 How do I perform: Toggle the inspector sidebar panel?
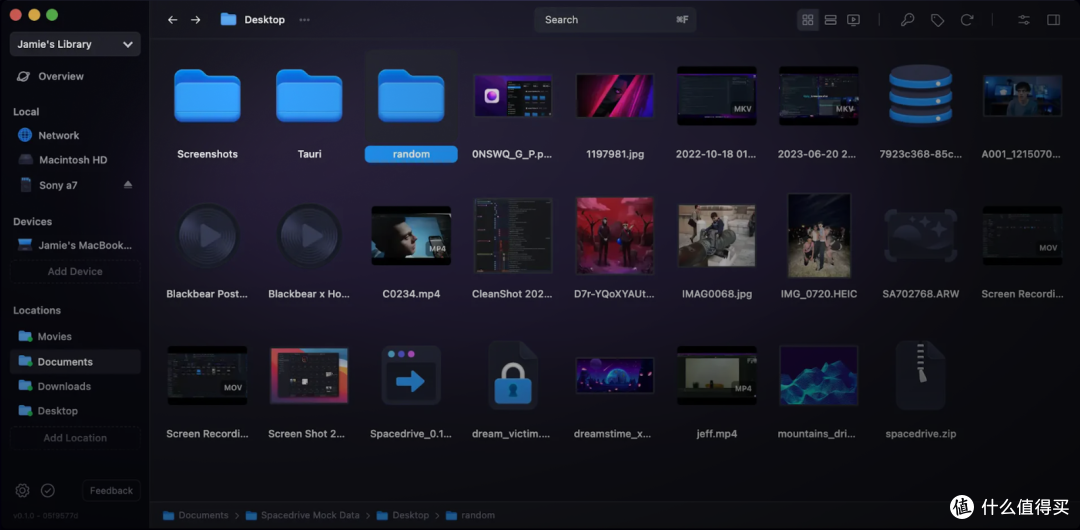[1053, 20]
